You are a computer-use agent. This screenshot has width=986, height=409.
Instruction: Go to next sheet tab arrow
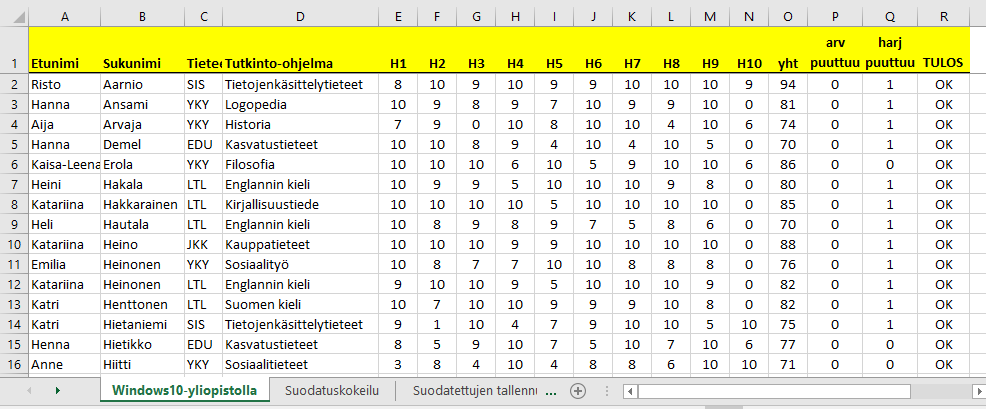point(58,391)
